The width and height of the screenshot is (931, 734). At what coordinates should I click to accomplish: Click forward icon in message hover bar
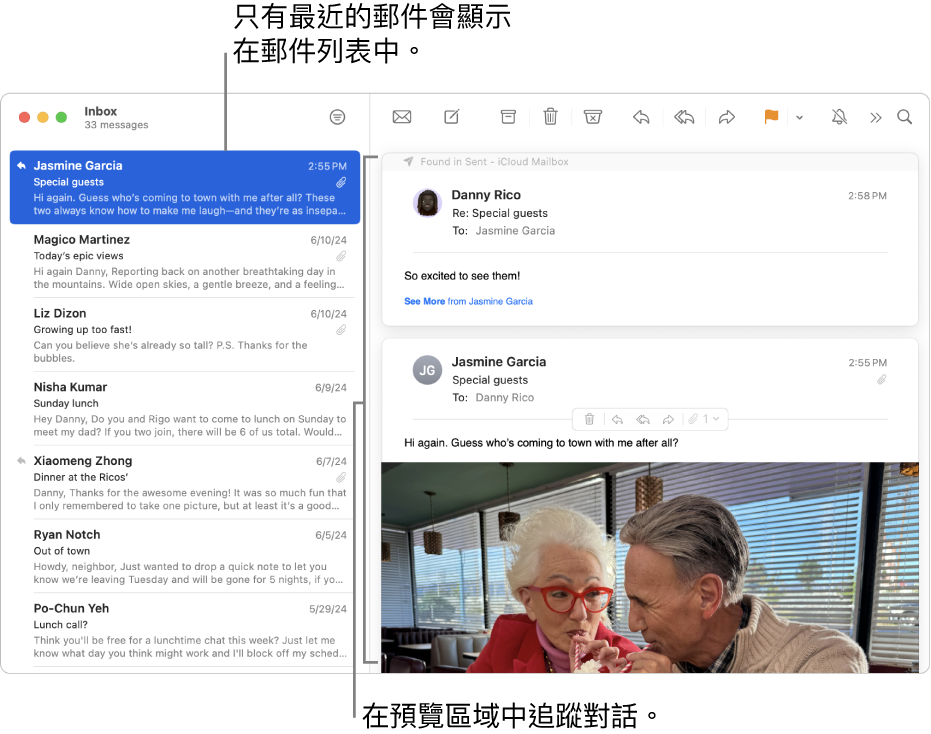(669, 420)
